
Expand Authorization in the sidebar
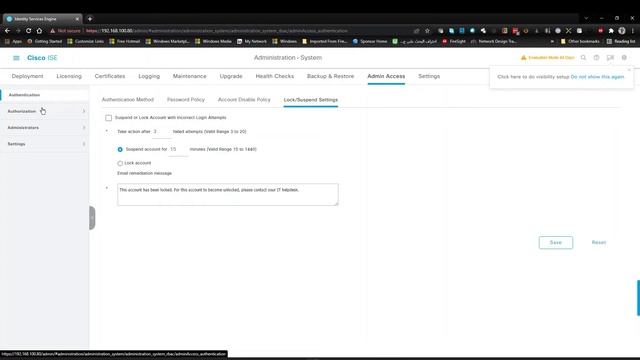pyautogui.click(x=44, y=111)
